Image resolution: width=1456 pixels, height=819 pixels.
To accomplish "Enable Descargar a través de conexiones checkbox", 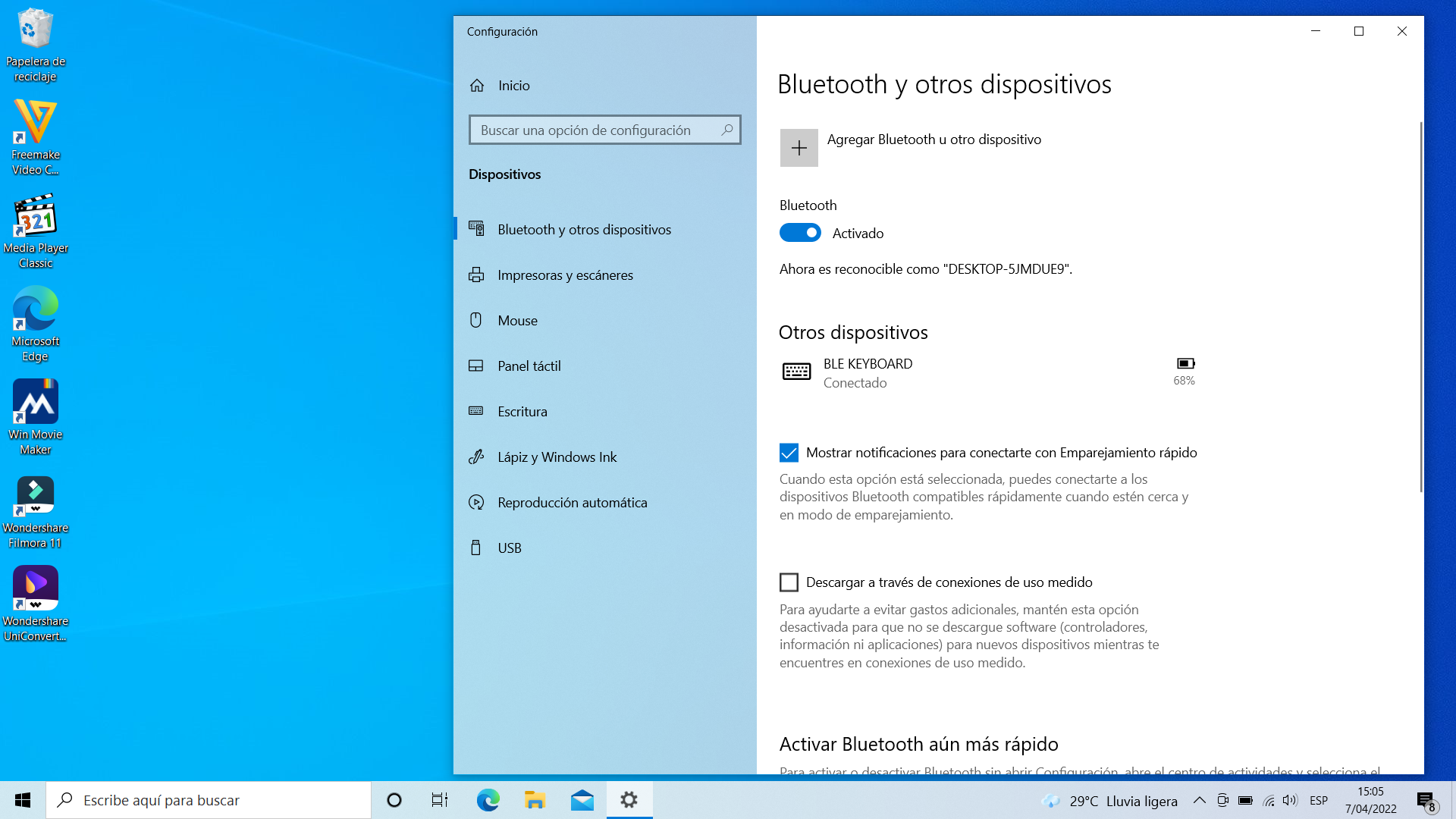I will click(x=789, y=582).
